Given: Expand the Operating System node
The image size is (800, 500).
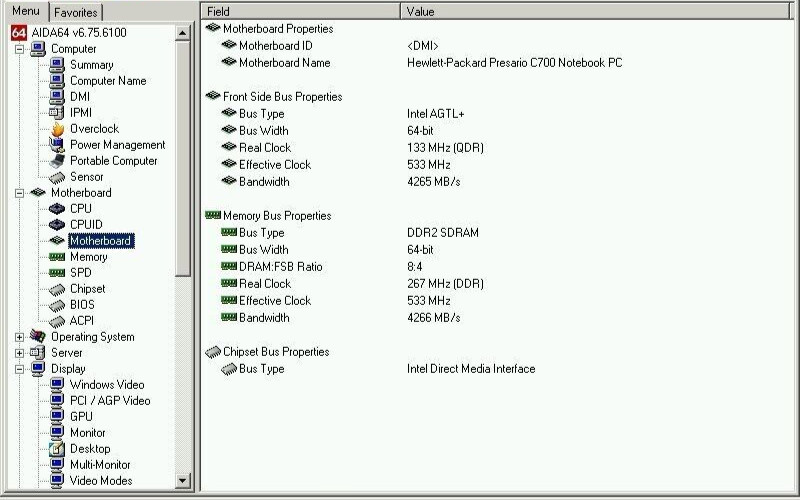Looking at the screenshot, I should coord(19,337).
